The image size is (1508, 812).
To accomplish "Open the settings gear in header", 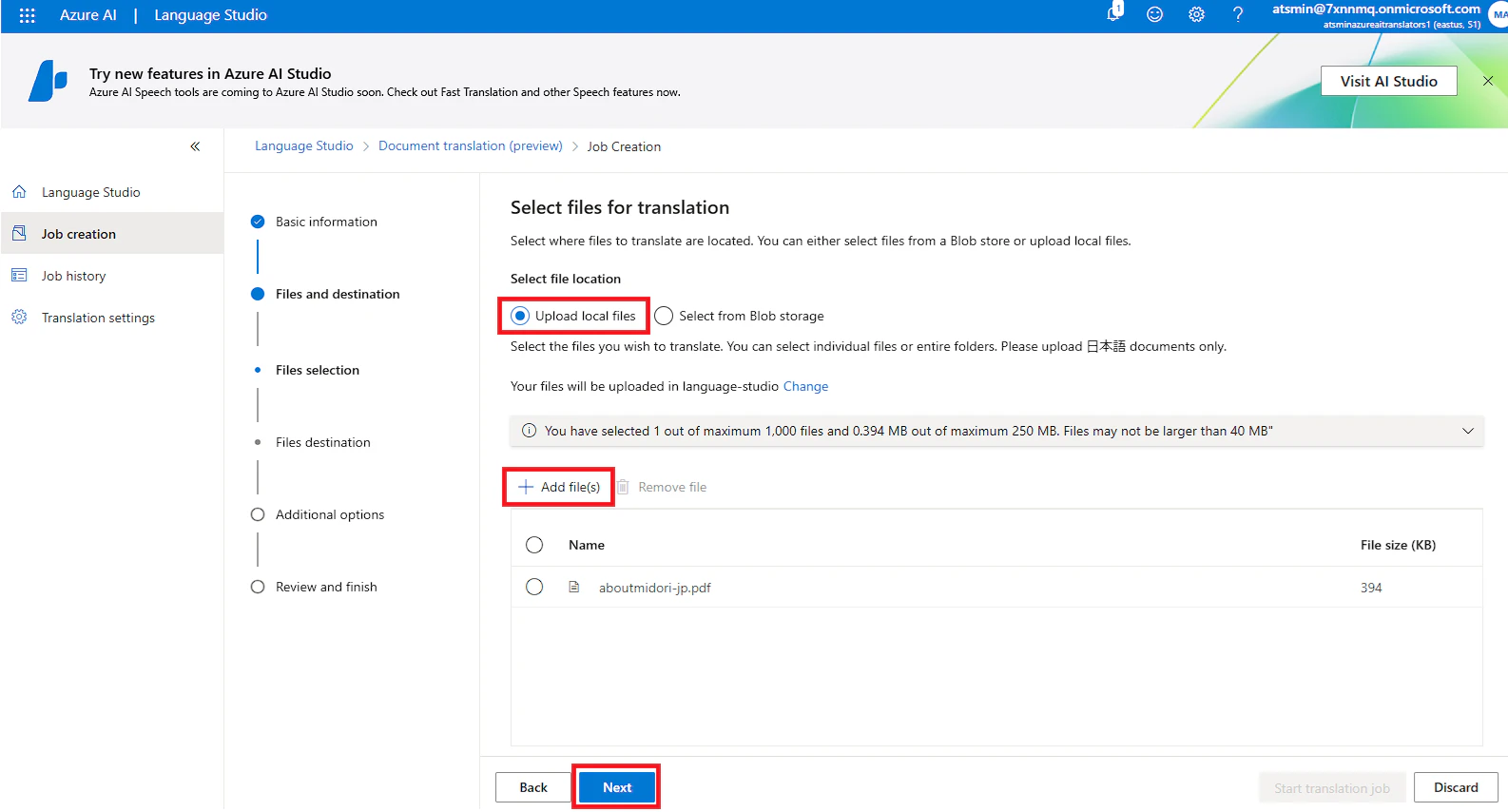I will pos(1196,14).
